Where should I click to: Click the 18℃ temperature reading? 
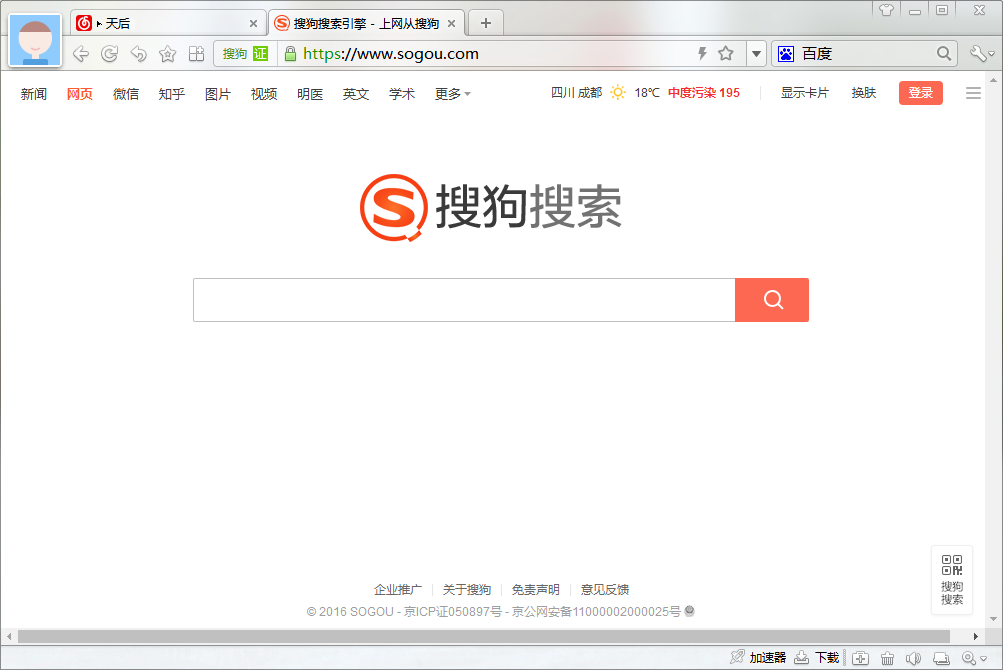647,93
